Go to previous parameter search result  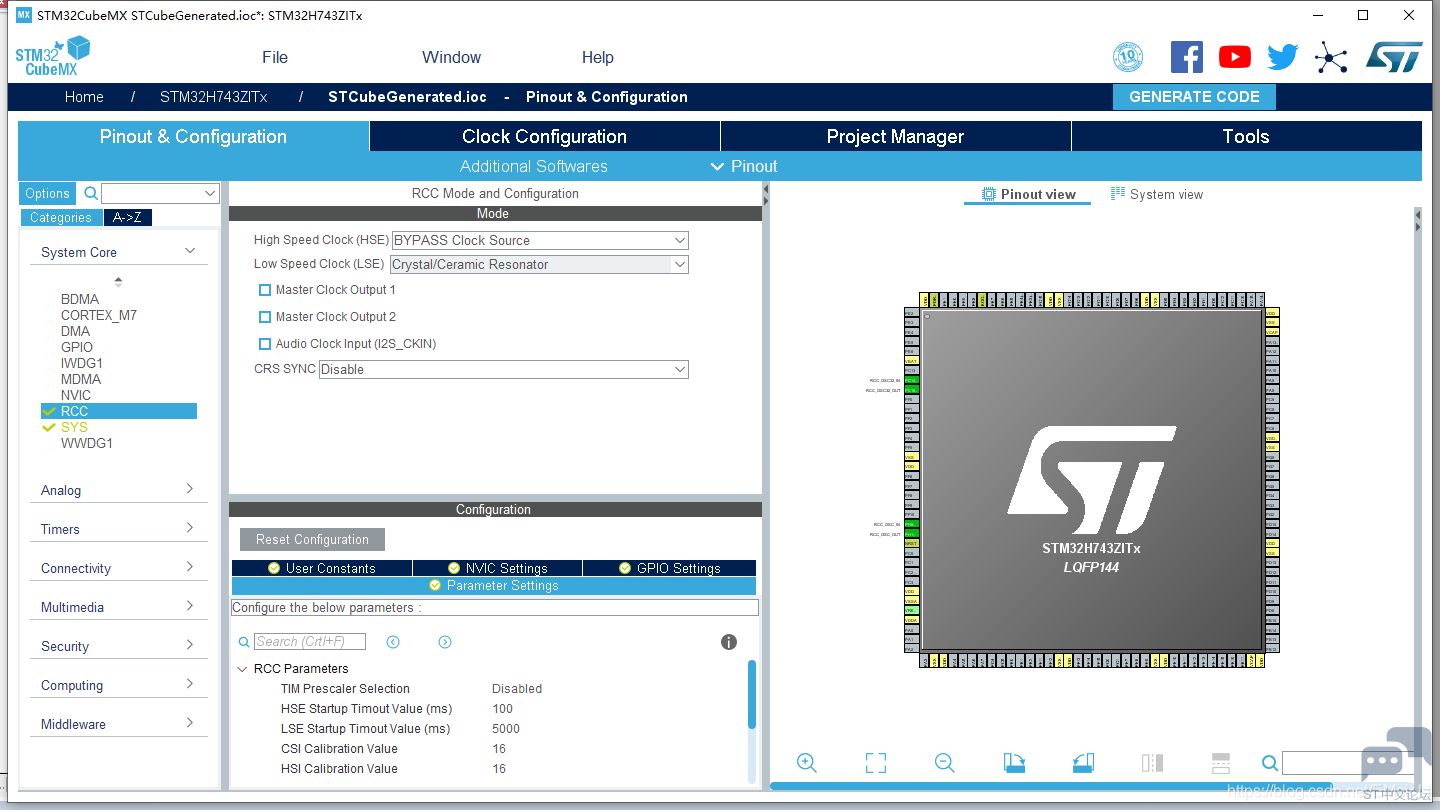[393, 642]
